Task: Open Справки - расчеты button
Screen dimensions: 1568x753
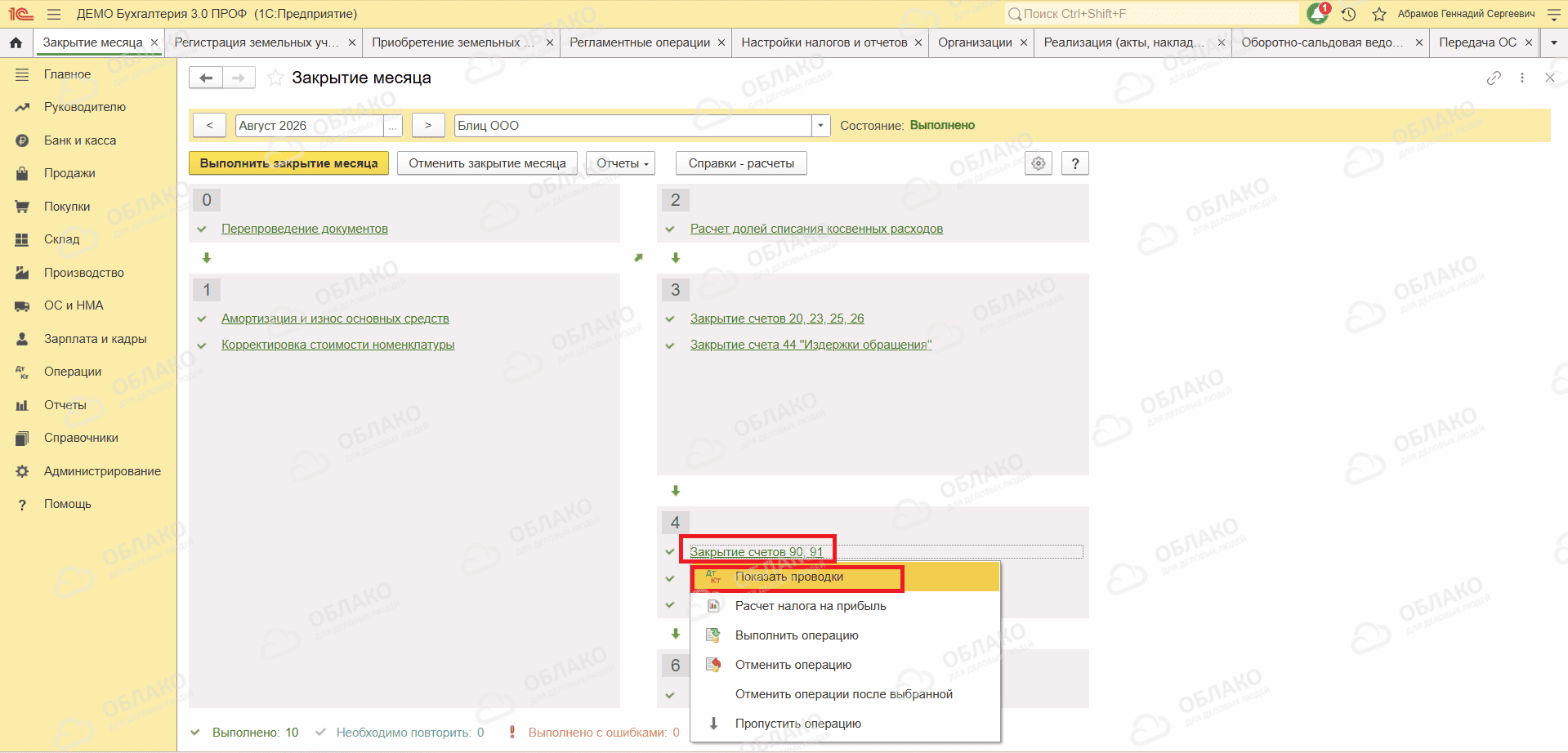Action: tap(741, 163)
